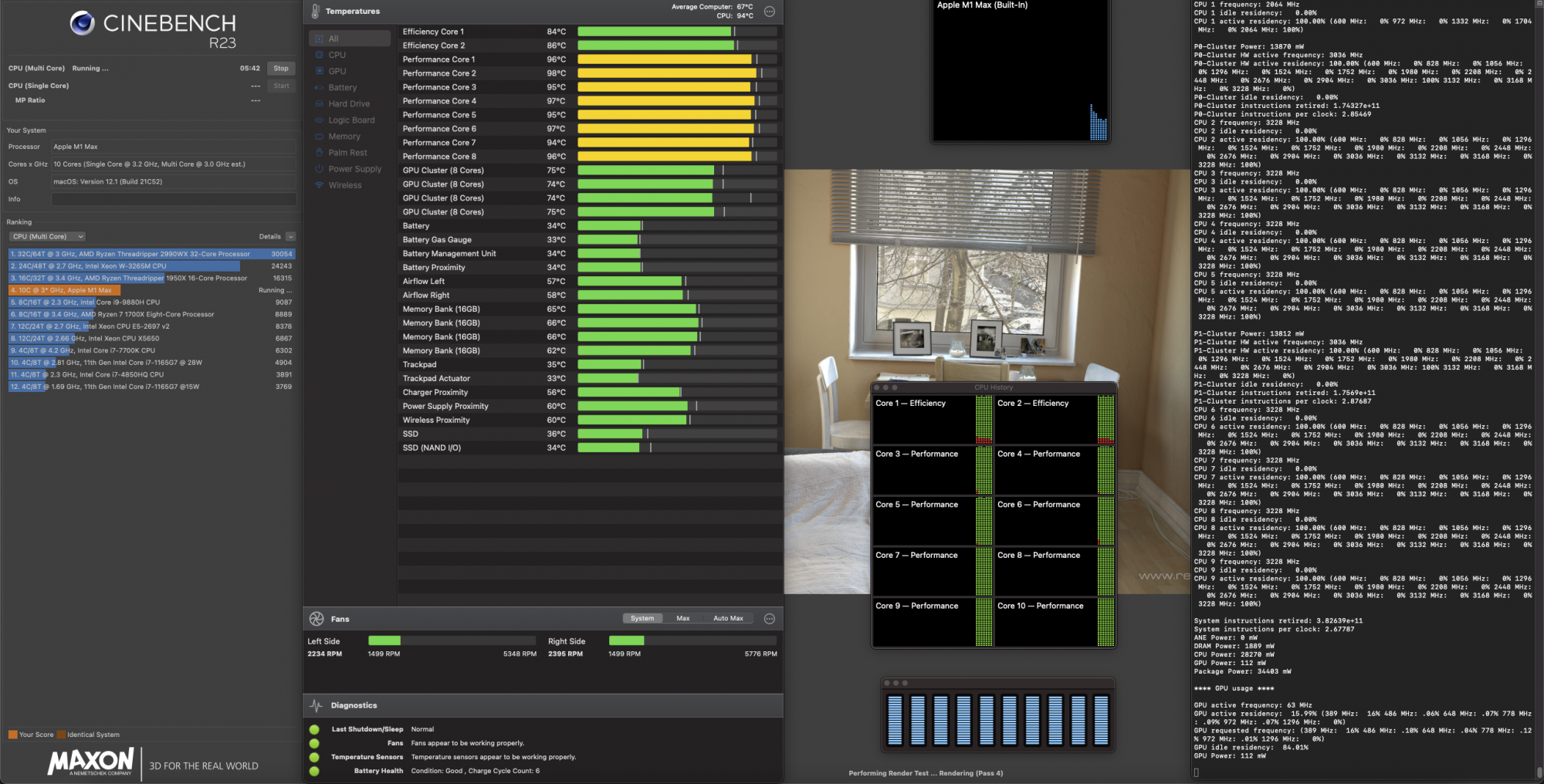Click Start for CPU Single Core test
This screenshot has height=784, width=1544.
pyautogui.click(x=281, y=86)
